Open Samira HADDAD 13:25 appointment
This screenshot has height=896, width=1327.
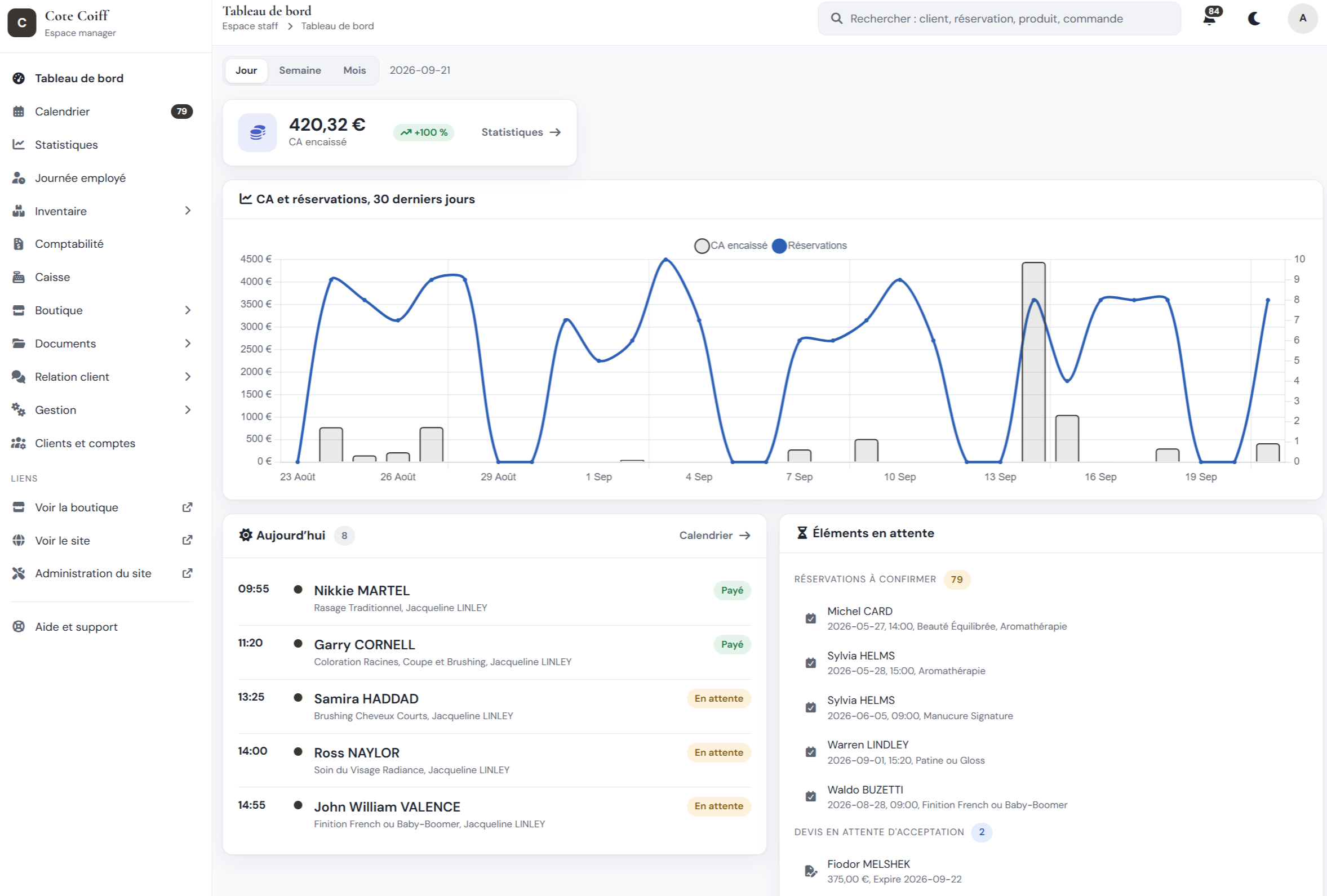[495, 707]
